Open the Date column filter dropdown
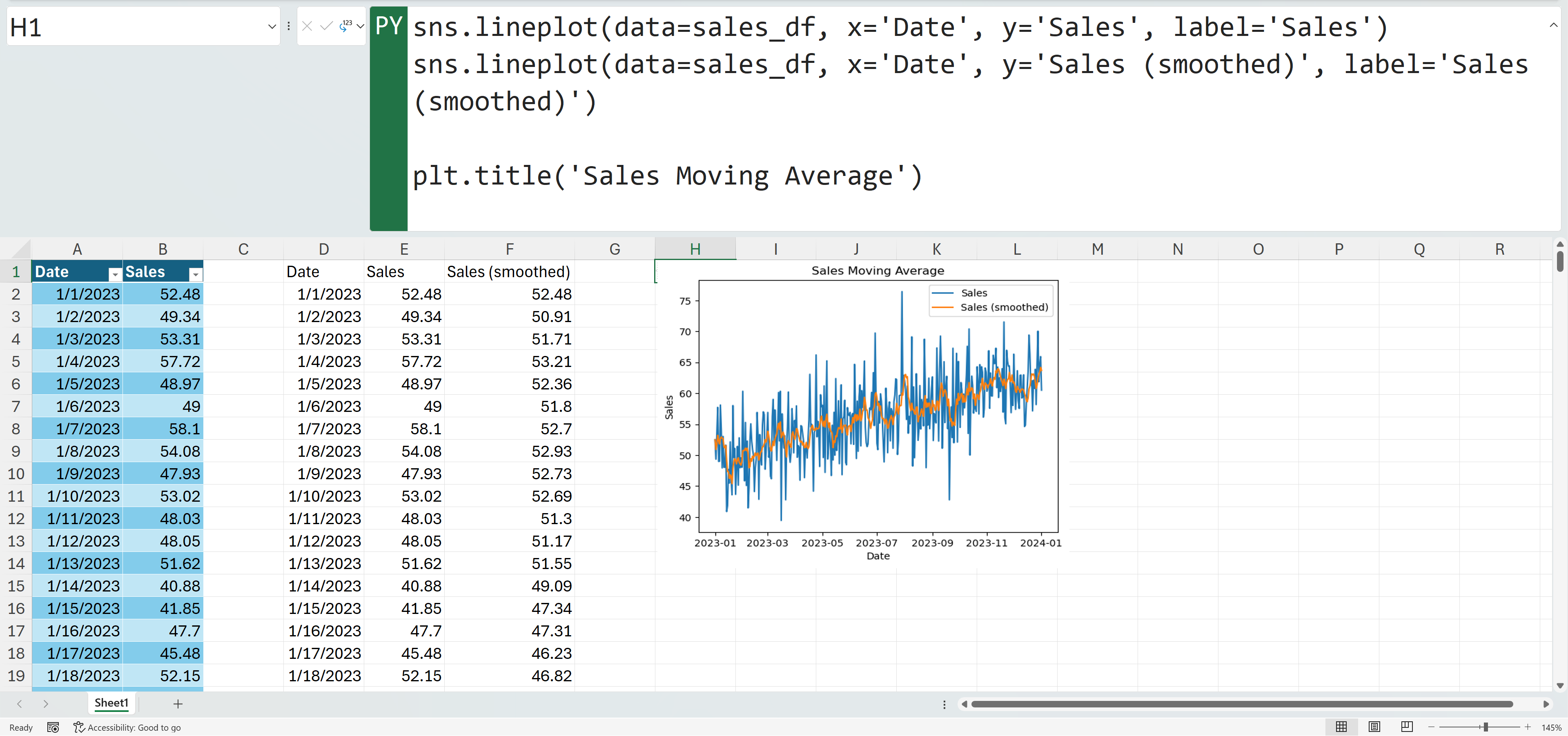1568x736 pixels. [x=114, y=275]
